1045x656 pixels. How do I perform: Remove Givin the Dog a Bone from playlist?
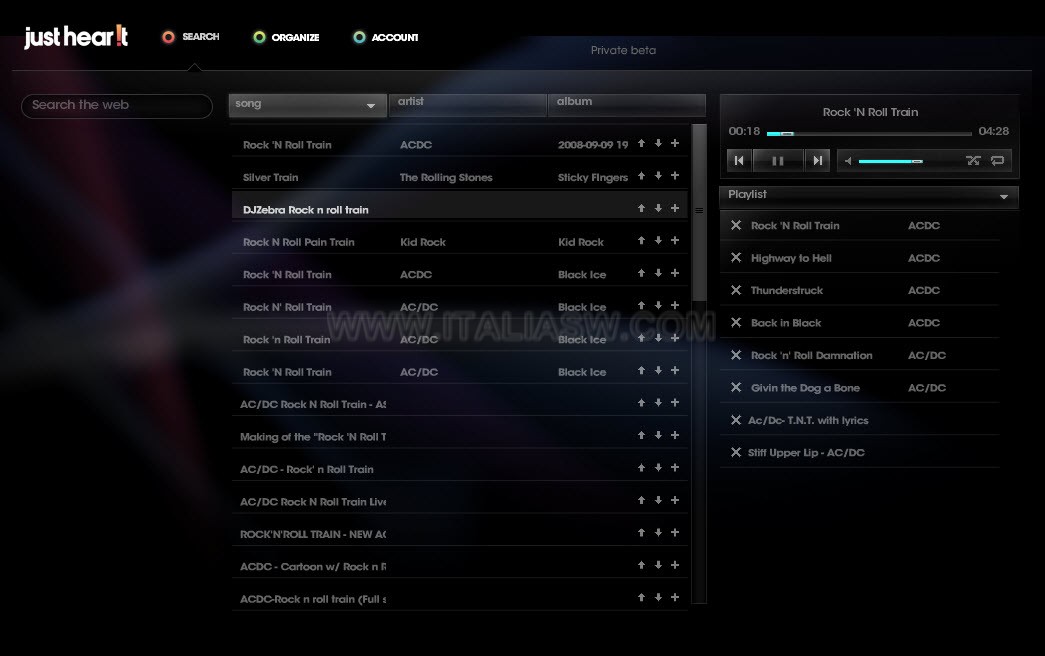pyautogui.click(x=736, y=387)
